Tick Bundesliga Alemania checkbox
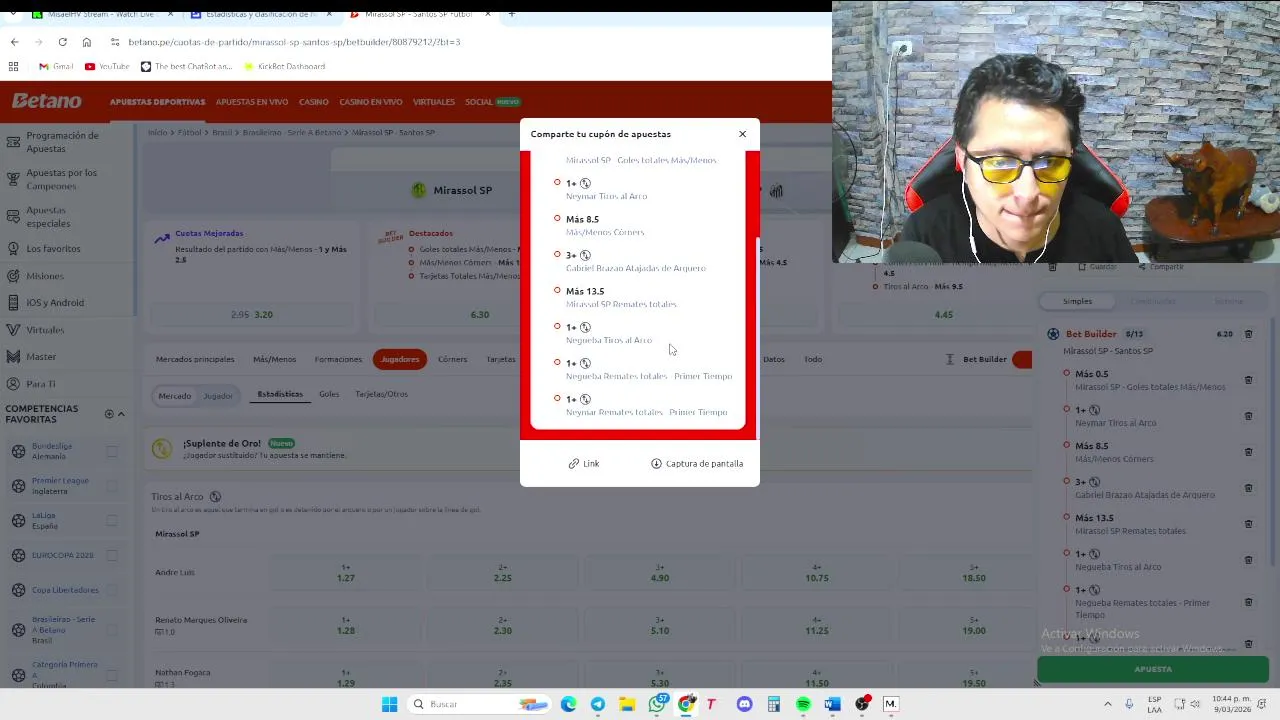The image size is (1280, 720). [112, 451]
